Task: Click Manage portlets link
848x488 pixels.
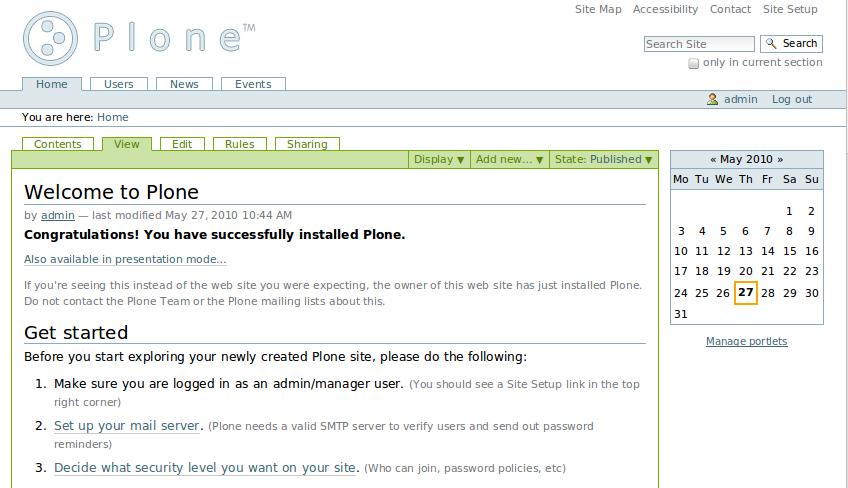Action: click(x=746, y=341)
